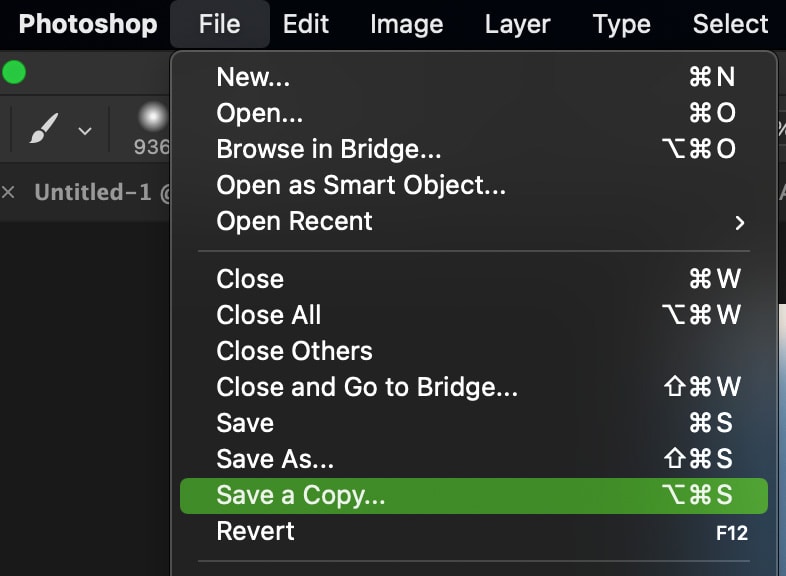This screenshot has width=786, height=576.
Task: Select Open… menu entry
Action: 474,113
